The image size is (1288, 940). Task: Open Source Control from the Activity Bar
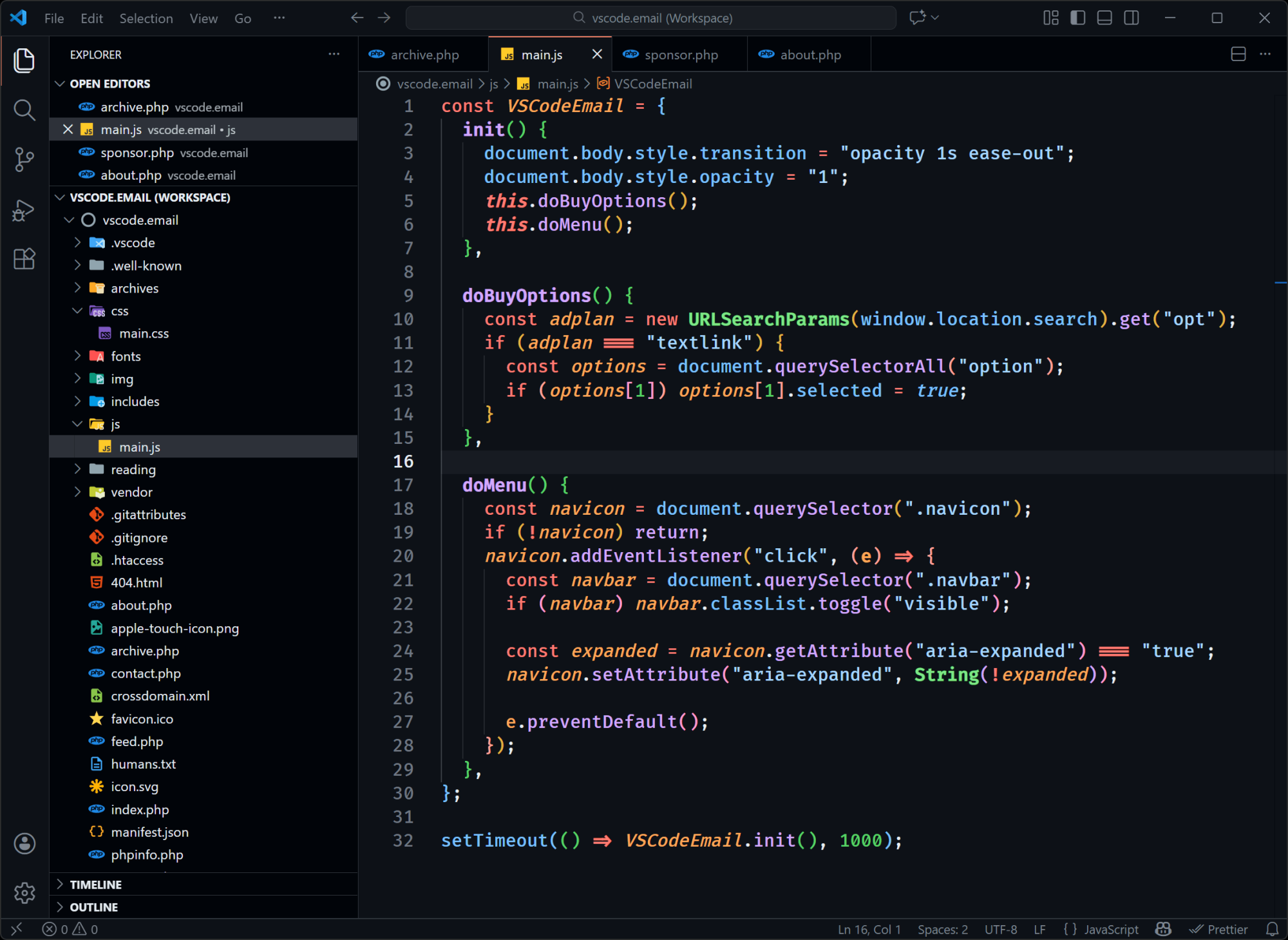(24, 159)
